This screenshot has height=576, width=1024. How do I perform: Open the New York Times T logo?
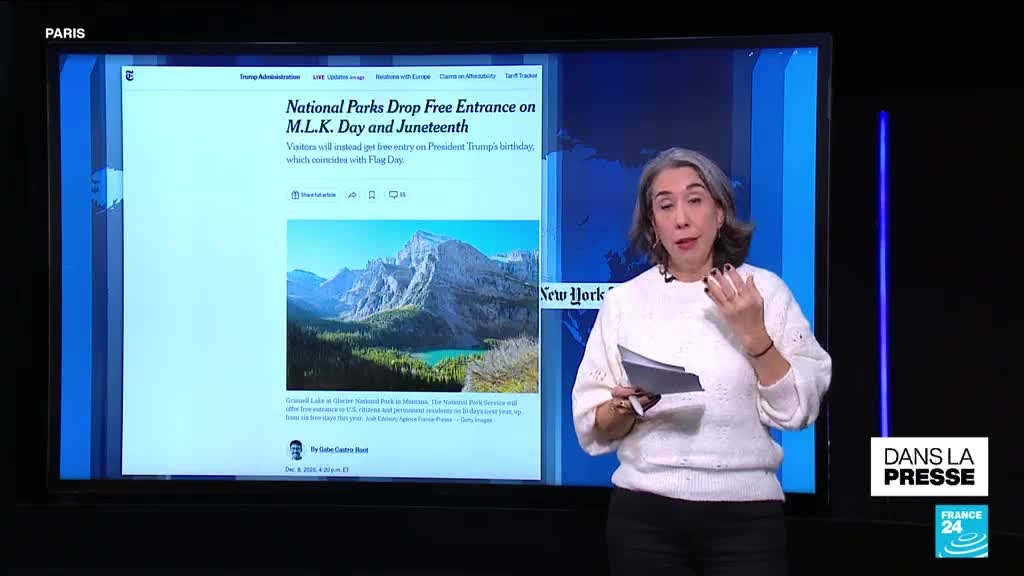tap(129, 76)
